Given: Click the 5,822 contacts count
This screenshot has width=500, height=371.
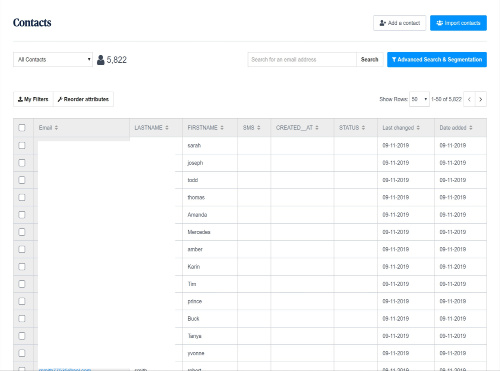Looking at the screenshot, I should (117, 60).
